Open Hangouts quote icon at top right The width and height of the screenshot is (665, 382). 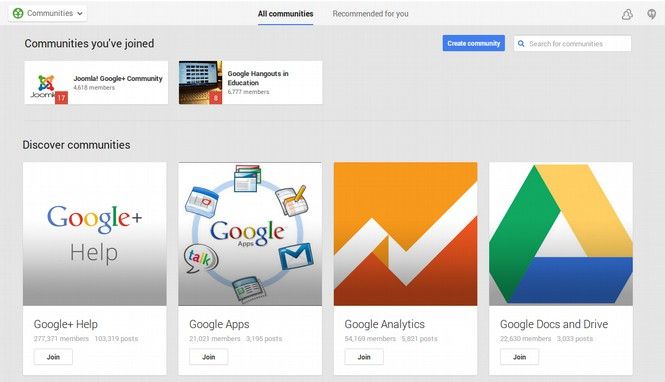click(652, 14)
